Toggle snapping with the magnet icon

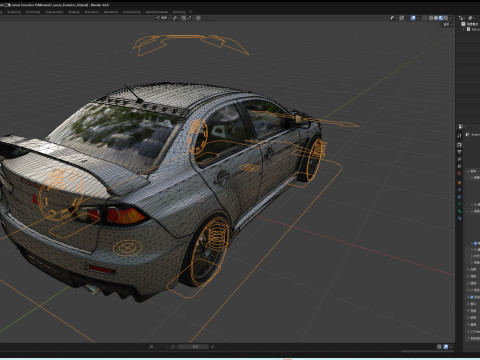click(x=184, y=18)
